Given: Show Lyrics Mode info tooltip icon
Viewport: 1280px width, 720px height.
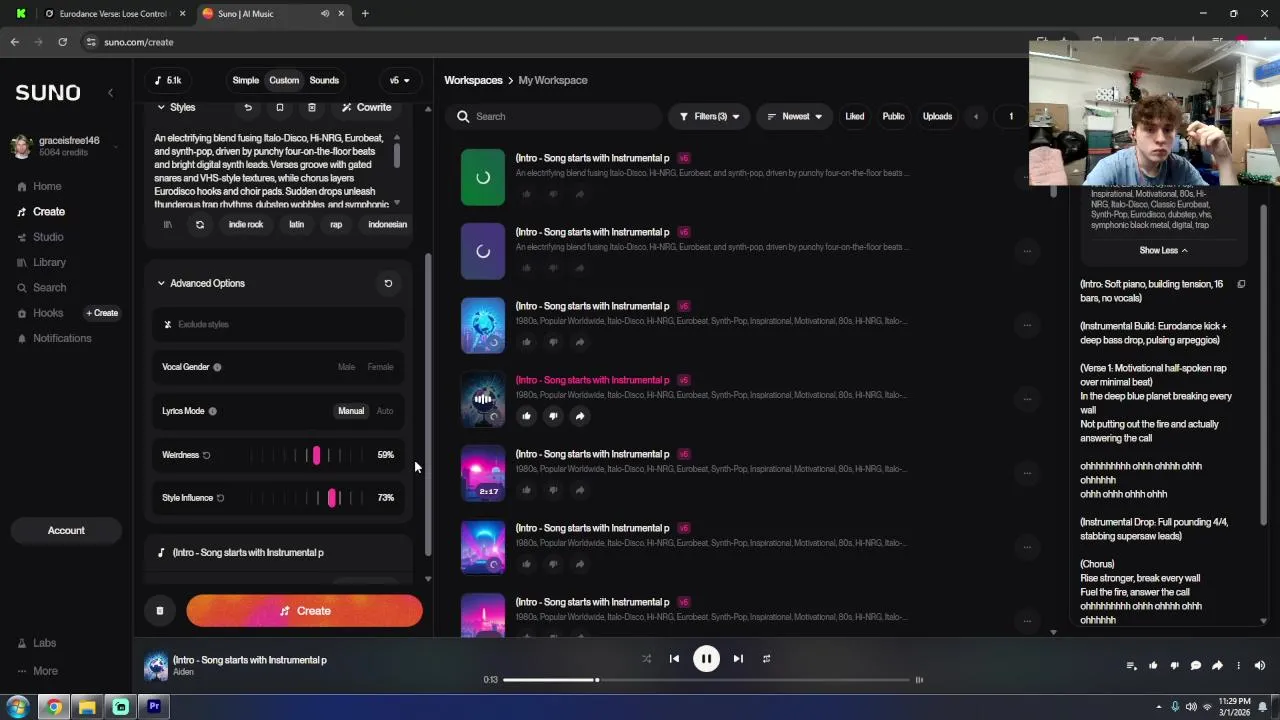Looking at the screenshot, I should tap(212, 411).
